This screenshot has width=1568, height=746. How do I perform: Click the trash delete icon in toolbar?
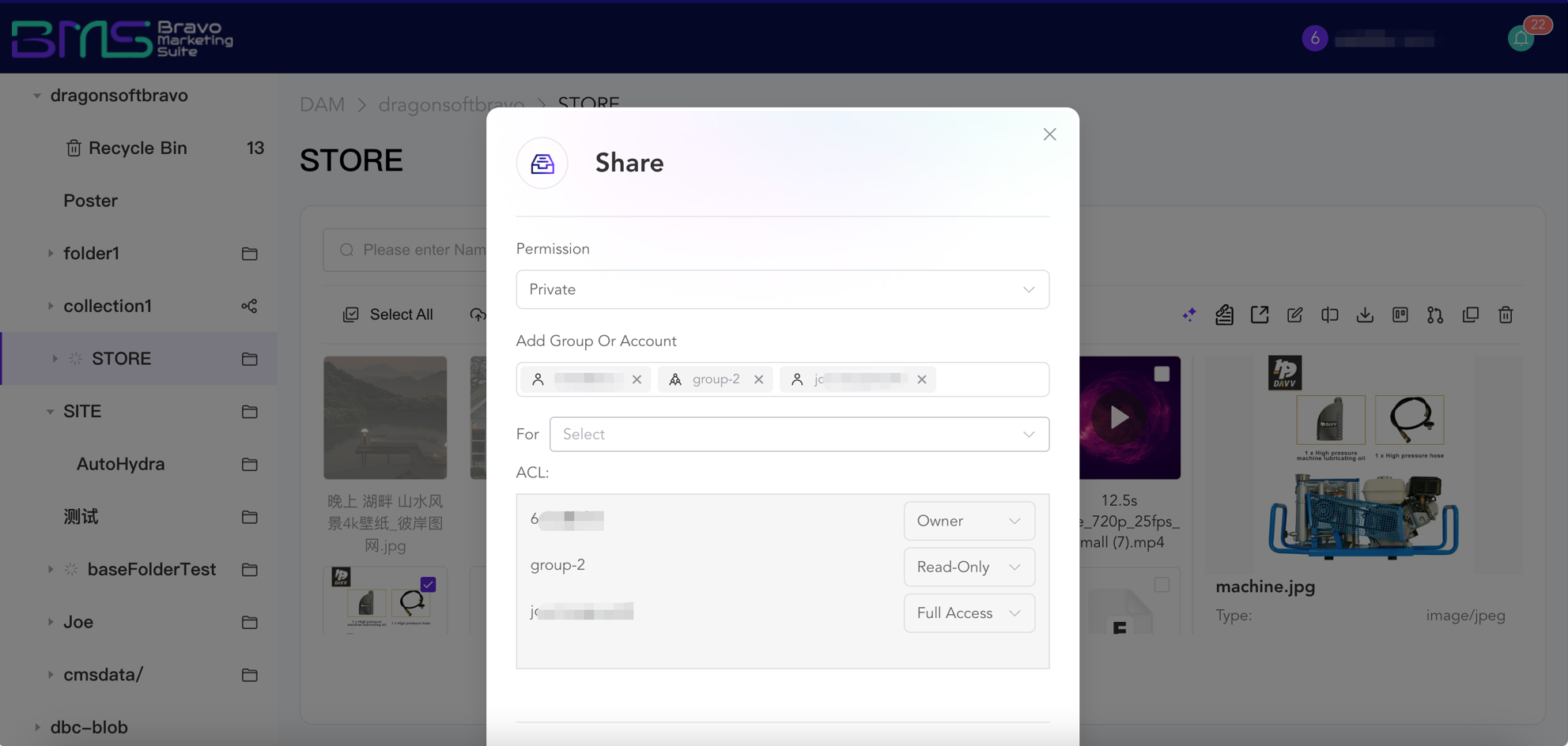1506,315
